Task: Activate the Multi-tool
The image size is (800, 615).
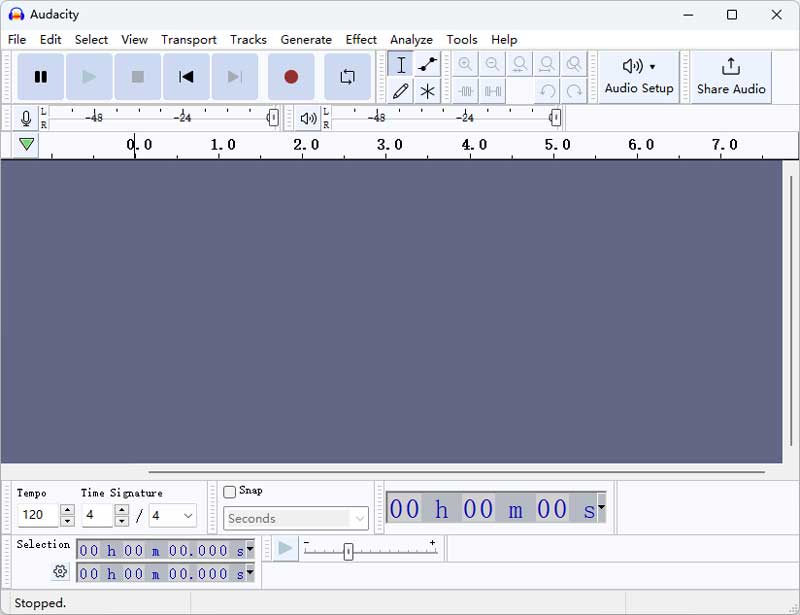Action: tap(427, 90)
